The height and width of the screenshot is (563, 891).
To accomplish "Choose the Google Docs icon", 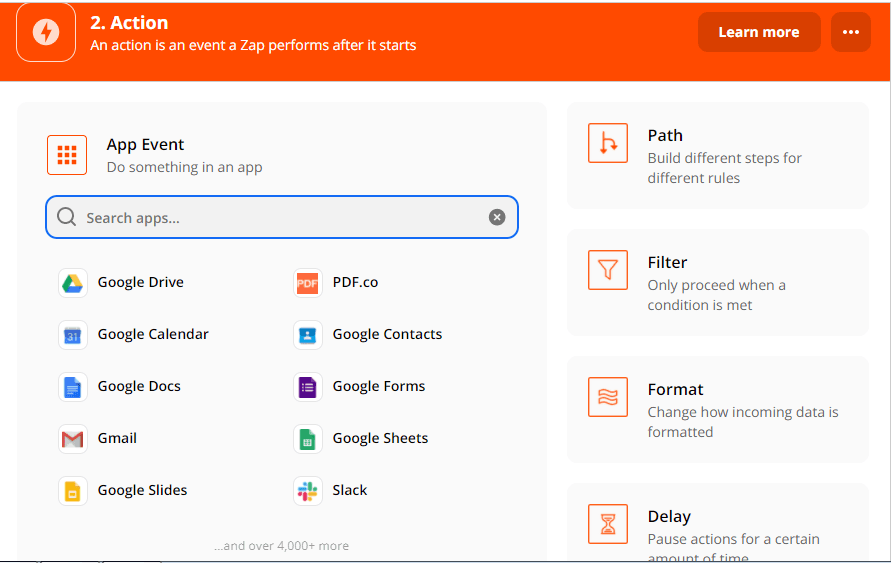I will 73,387.
